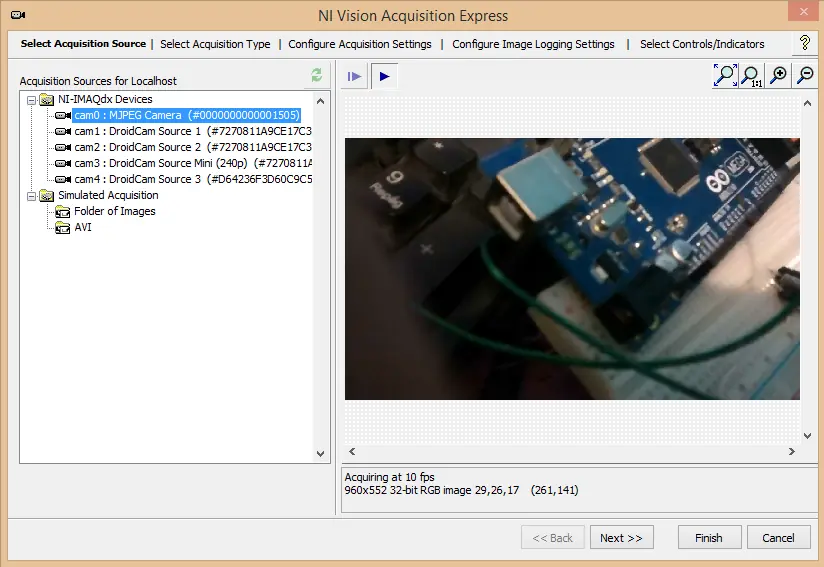Click the zoom to fit icon
824x567 pixels.
[x=725, y=76]
